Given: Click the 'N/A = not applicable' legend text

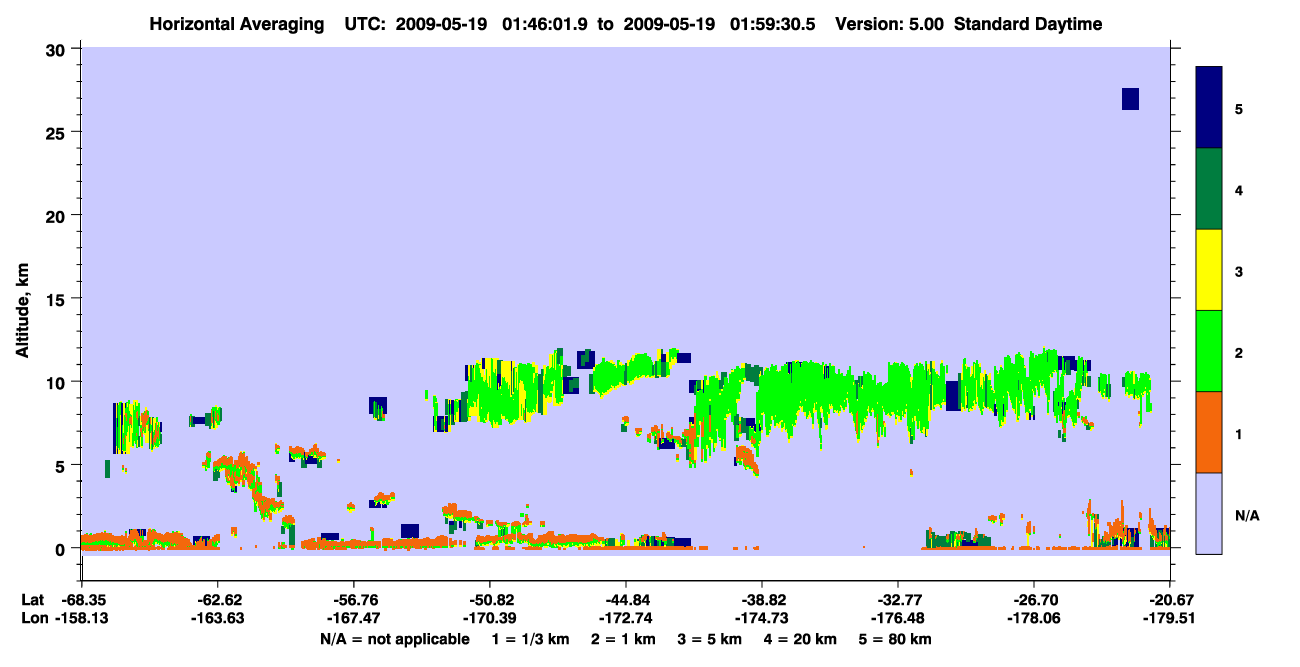Looking at the screenshot, I should [395, 639].
